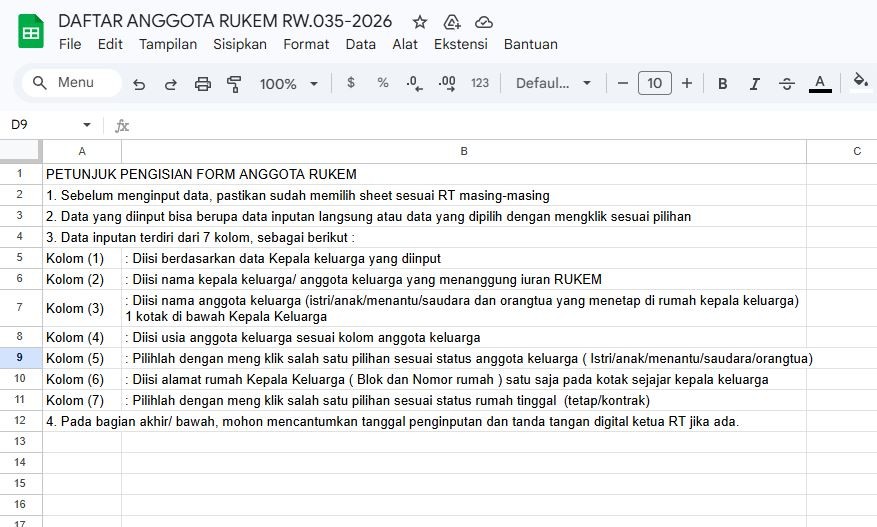
Task: Select row 13 header
Action: tap(20, 441)
